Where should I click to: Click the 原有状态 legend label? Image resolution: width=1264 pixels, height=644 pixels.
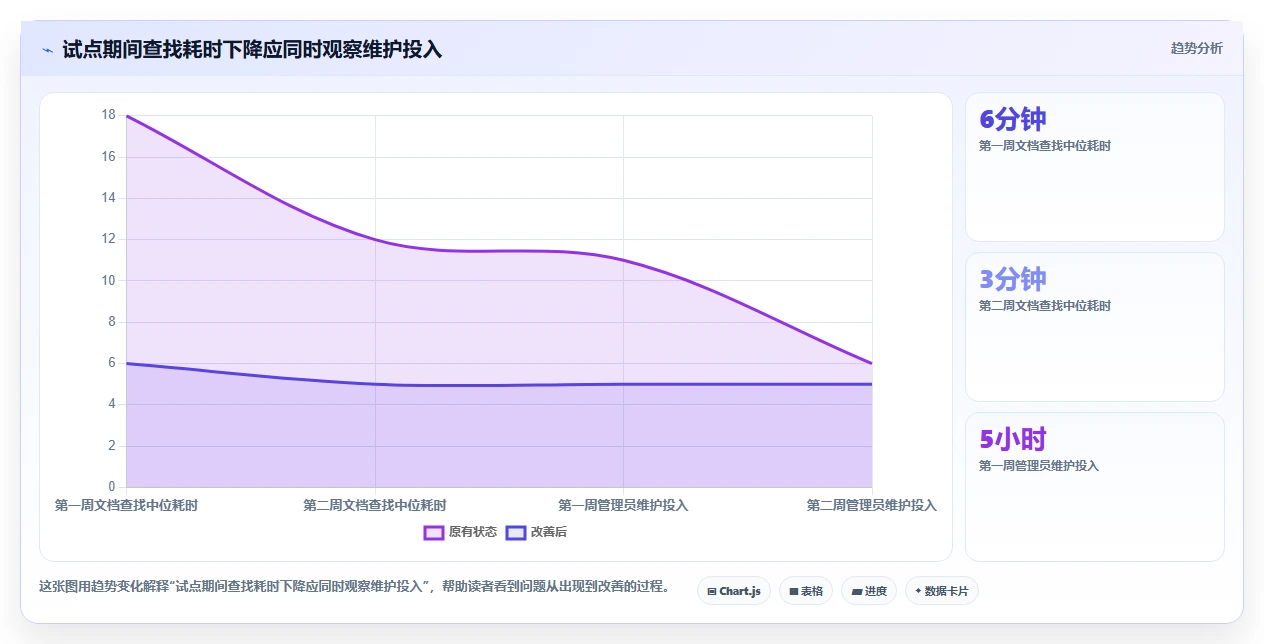472,532
